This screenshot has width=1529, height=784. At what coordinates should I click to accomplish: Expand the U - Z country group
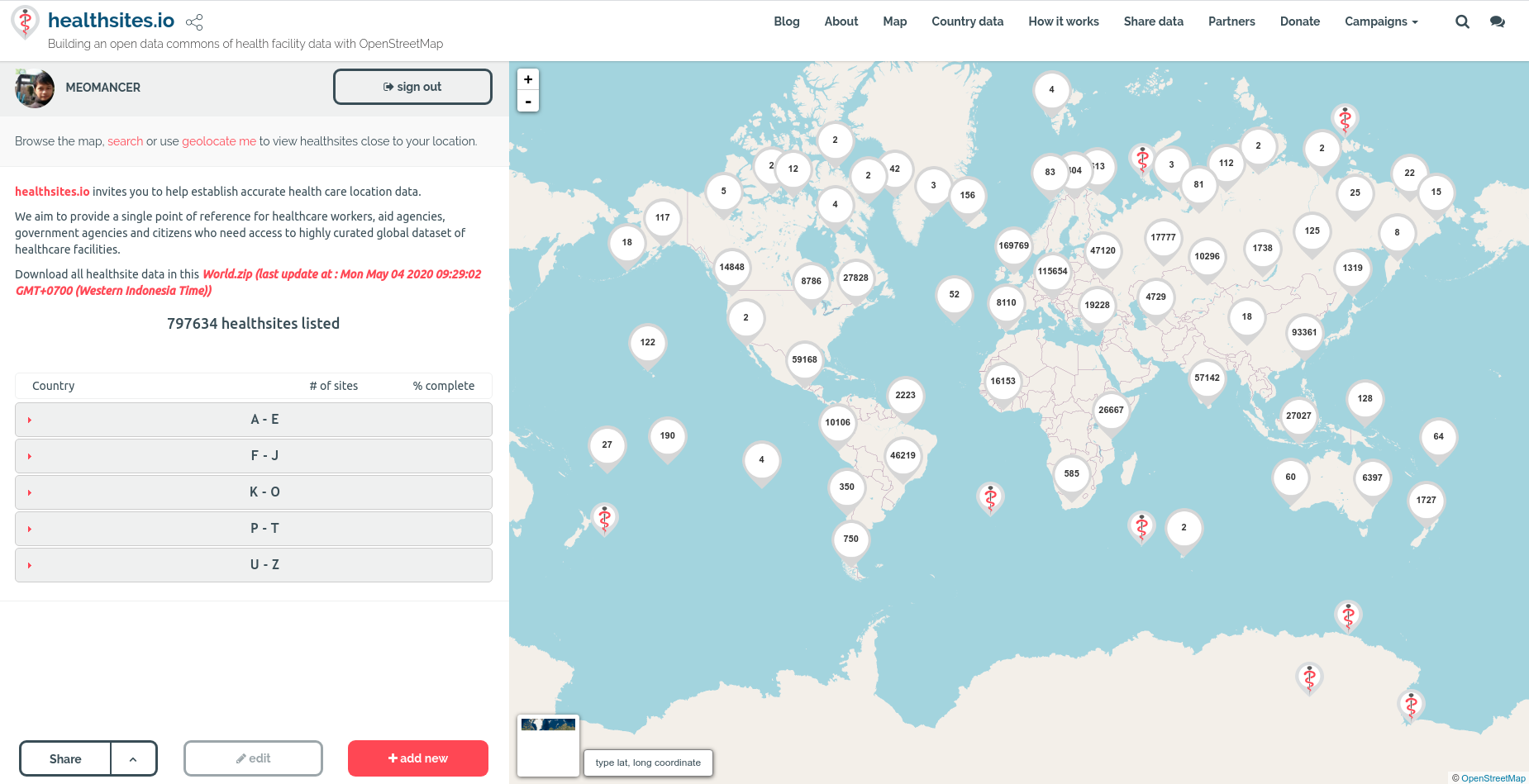point(254,565)
